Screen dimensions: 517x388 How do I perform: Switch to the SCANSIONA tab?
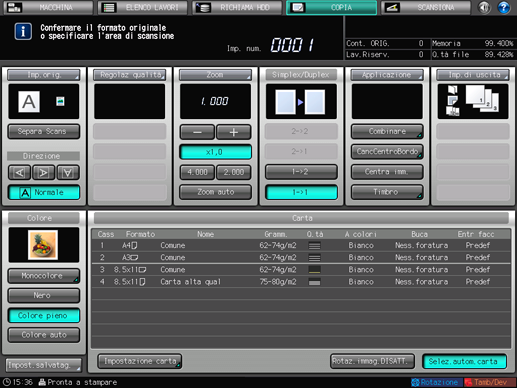tap(426, 7)
